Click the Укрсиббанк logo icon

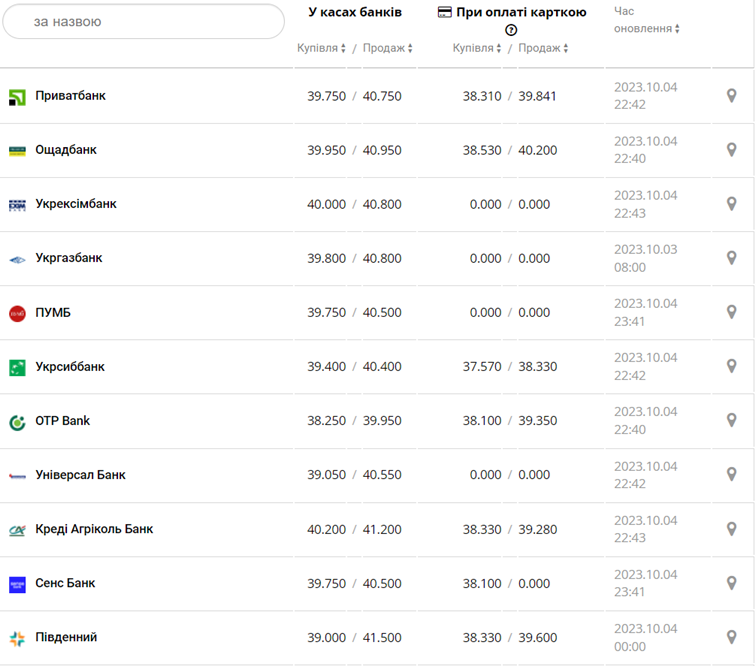coord(17,367)
